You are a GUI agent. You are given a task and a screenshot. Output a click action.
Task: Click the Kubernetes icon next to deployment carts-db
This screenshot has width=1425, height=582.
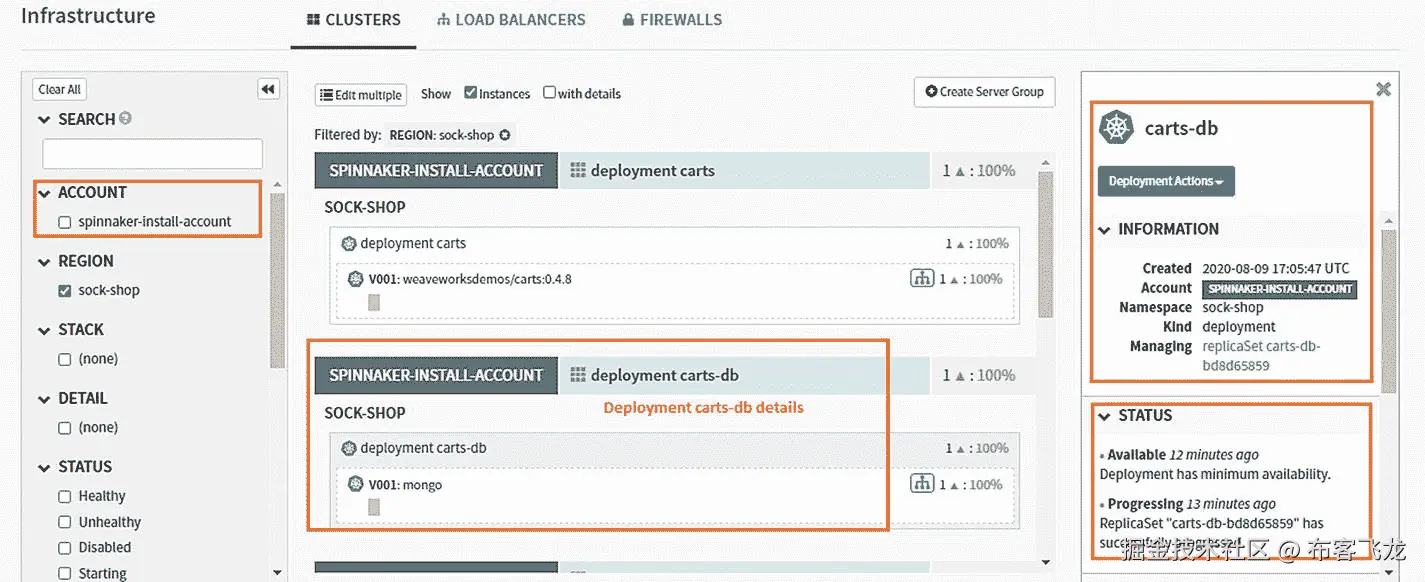pyautogui.click(x=349, y=448)
